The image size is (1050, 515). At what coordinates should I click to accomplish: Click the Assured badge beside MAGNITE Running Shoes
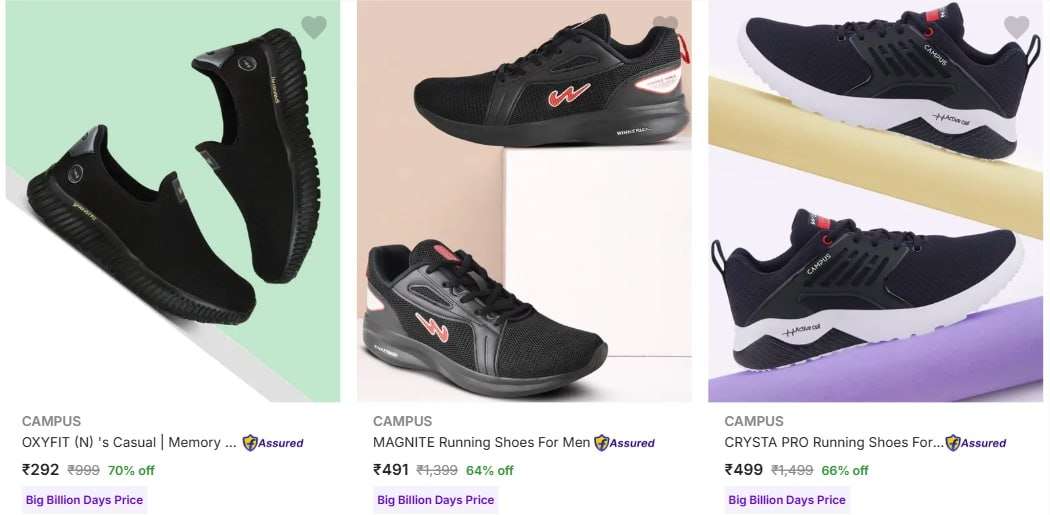(x=624, y=443)
